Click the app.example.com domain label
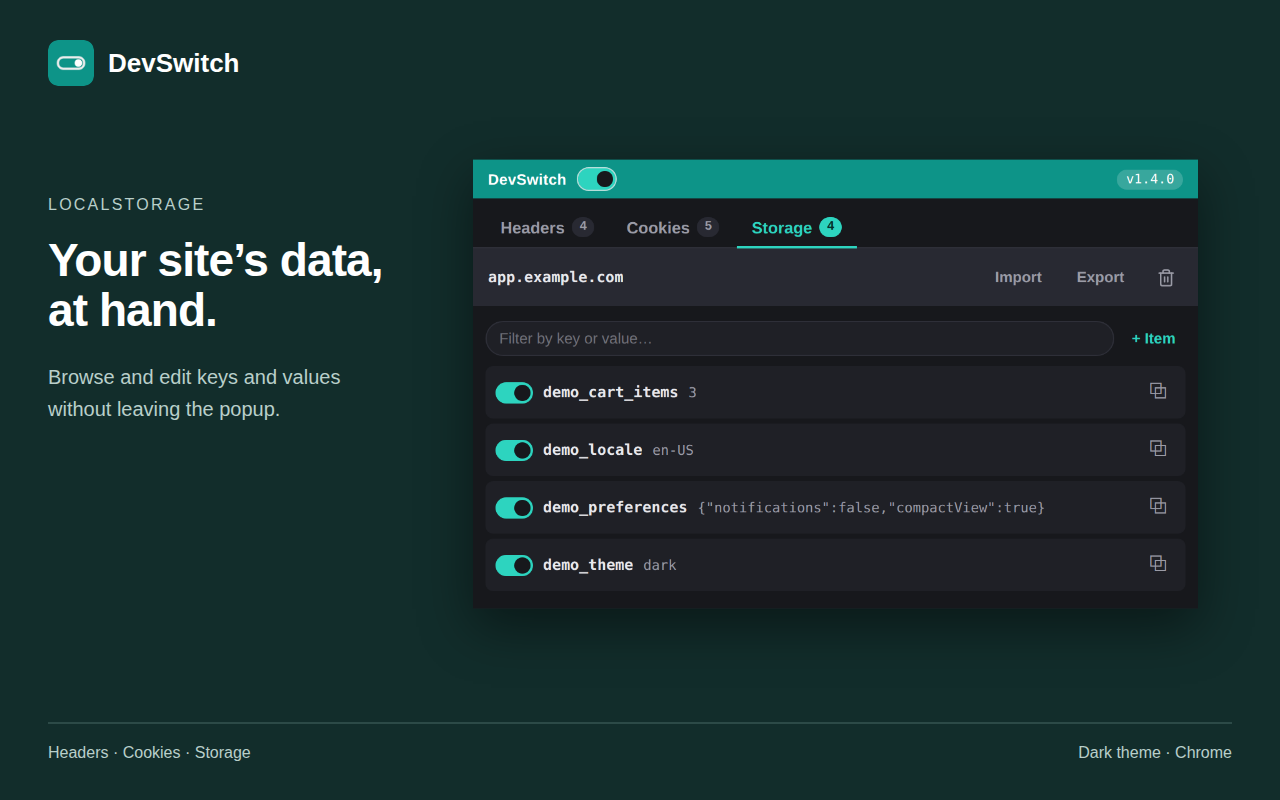Screen dimensions: 1280x800 pyautogui.click(x=556, y=277)
